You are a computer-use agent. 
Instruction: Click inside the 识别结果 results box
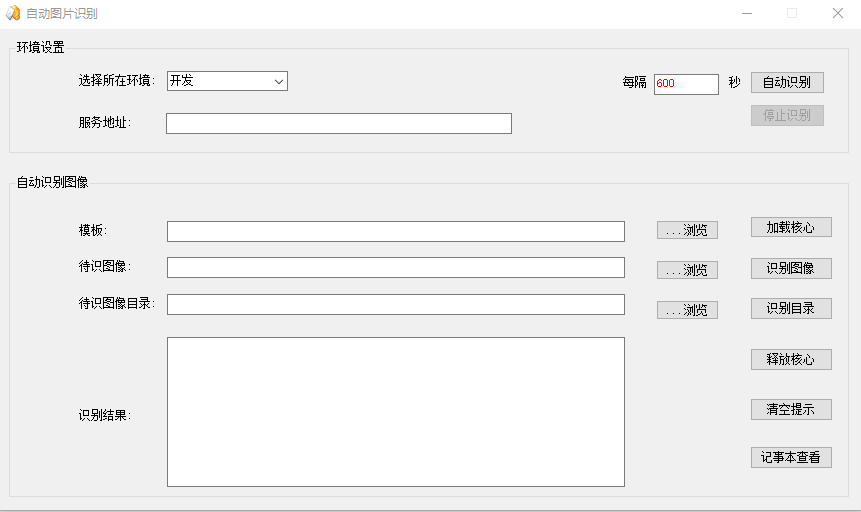click(395, 411)
